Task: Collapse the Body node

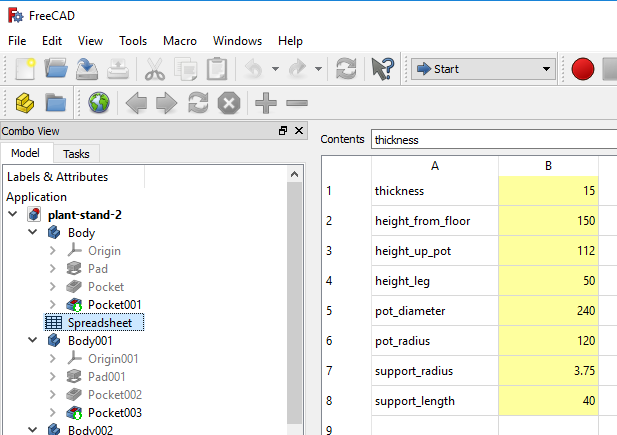Action: point(33,232)
